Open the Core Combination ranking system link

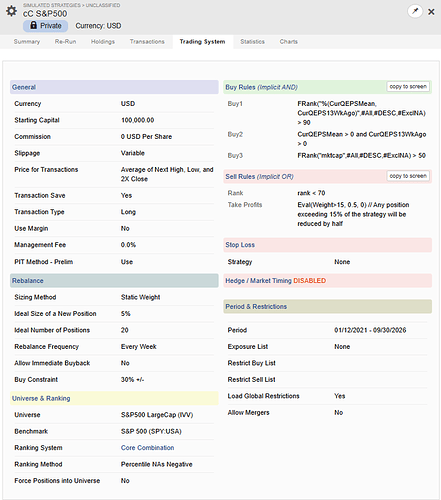click(147, 448)
